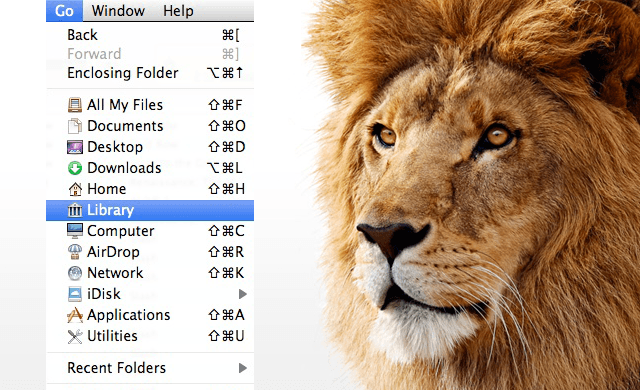
Task: Choose the Home entry text
Action: [107, 189]
